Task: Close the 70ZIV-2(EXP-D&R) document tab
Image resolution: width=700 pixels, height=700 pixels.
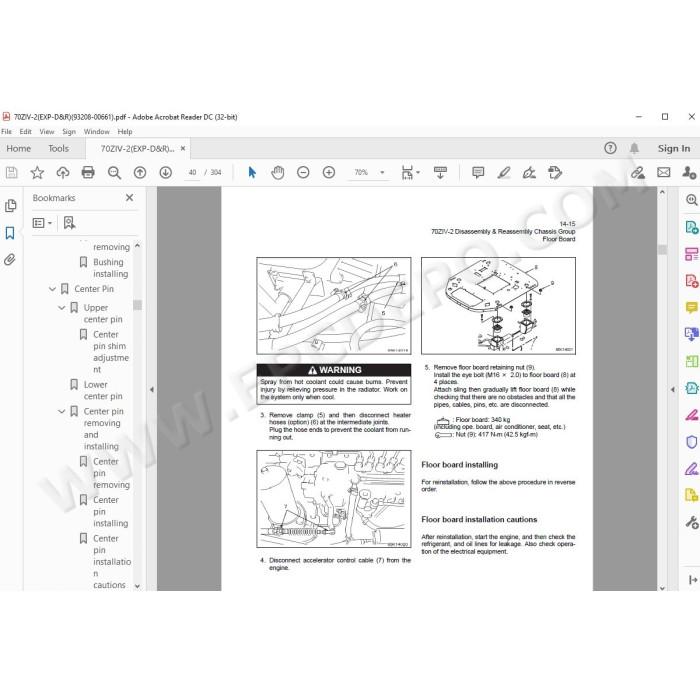Action: coord(183,149)
